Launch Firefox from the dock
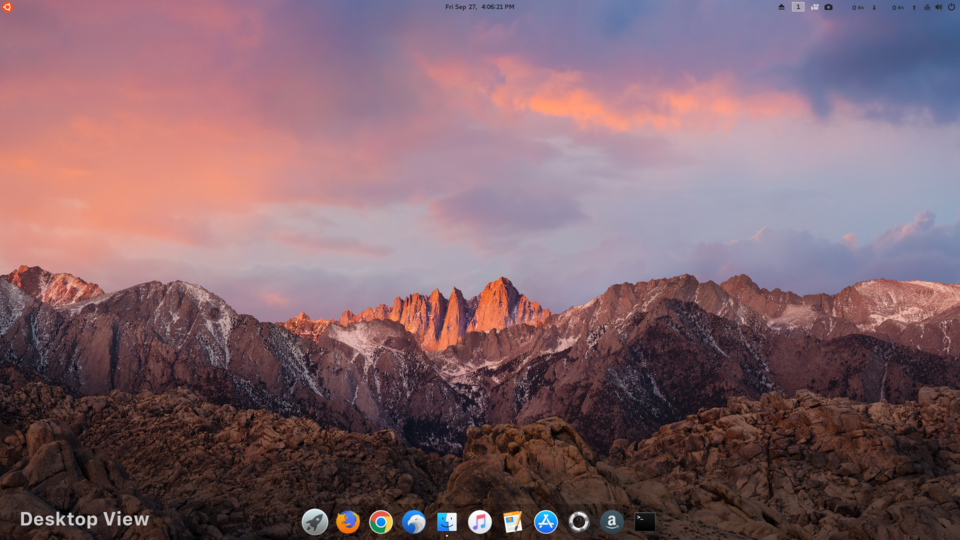 348,522
